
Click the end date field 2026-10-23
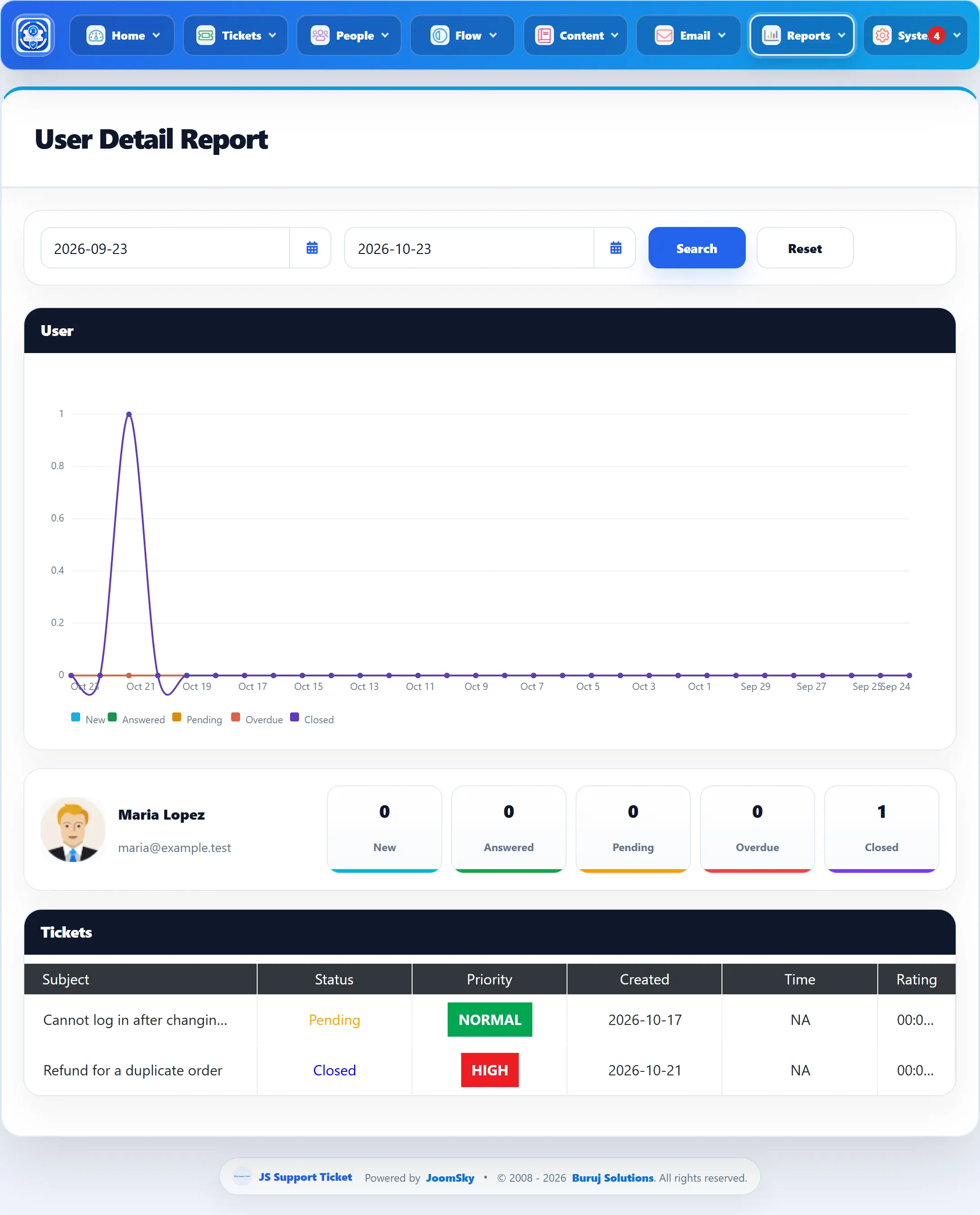[x=469, y=248]
